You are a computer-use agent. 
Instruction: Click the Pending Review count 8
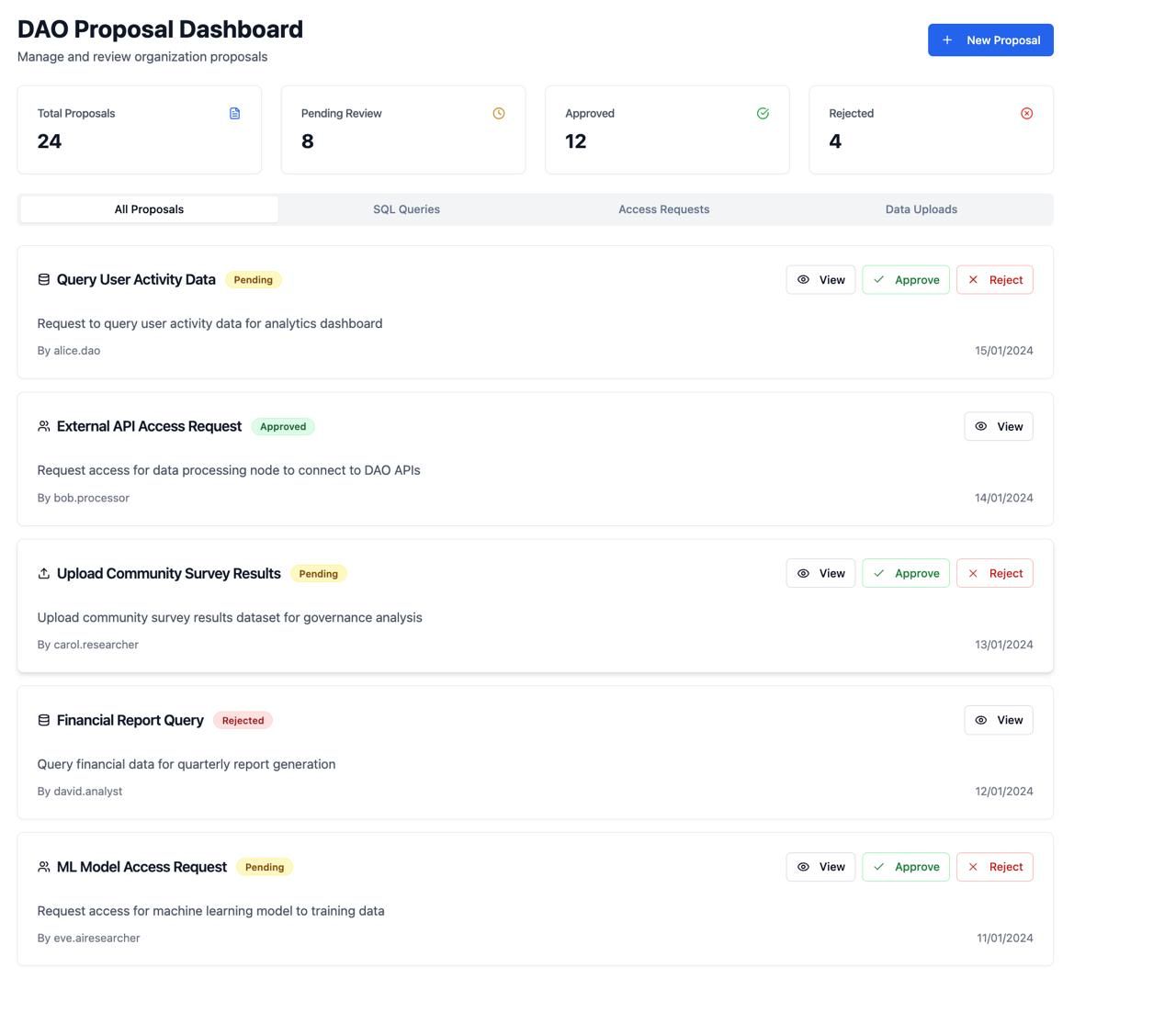[308, 141]
